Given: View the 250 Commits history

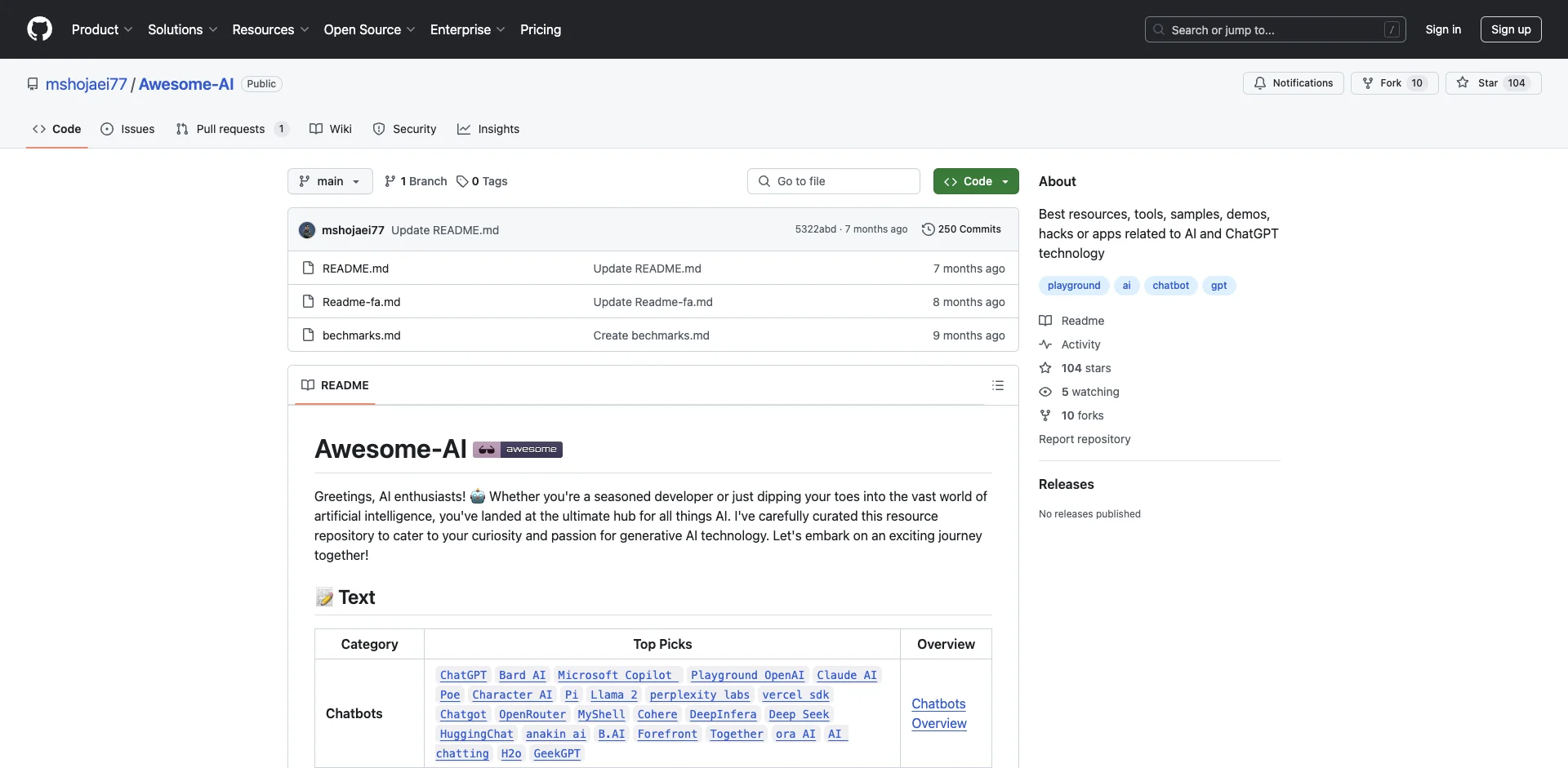Looking at the screenshot, I should pyautogui.click(x=961, y=229).
